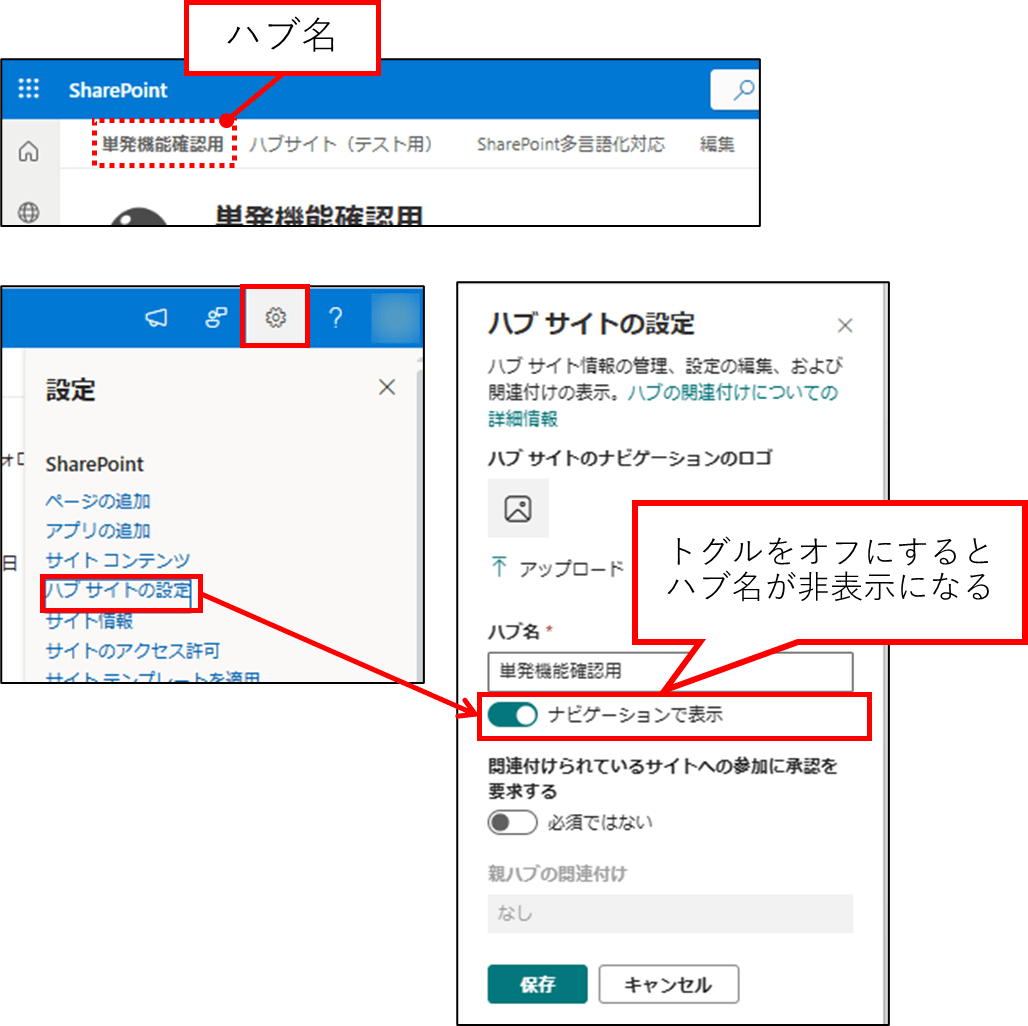1028x1026 pixels.
Task: Open settings via the gear icon
Action: click(275, 318)
